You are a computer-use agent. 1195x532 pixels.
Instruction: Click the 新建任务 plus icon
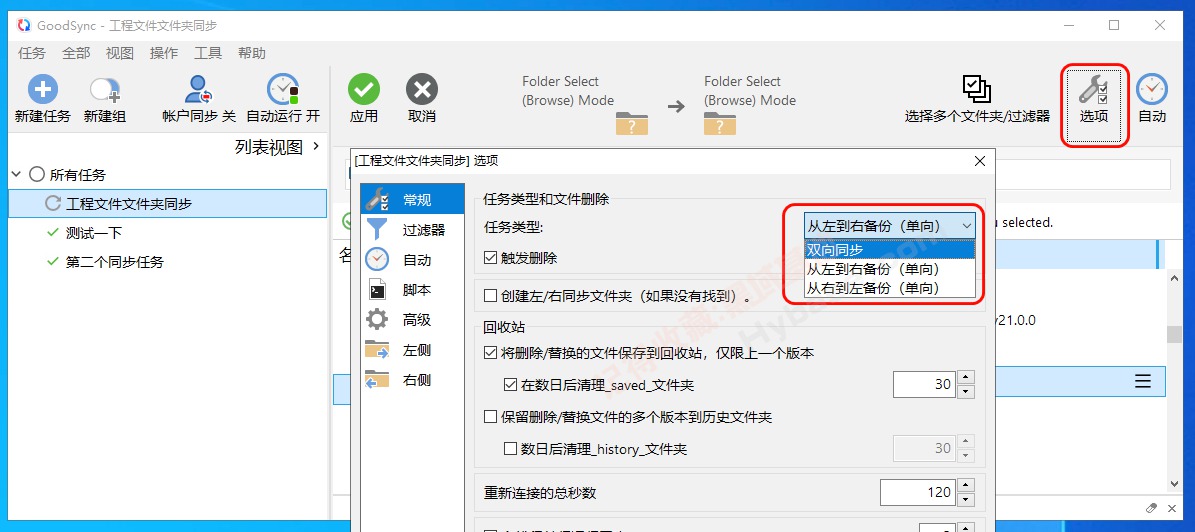point(42,90)
